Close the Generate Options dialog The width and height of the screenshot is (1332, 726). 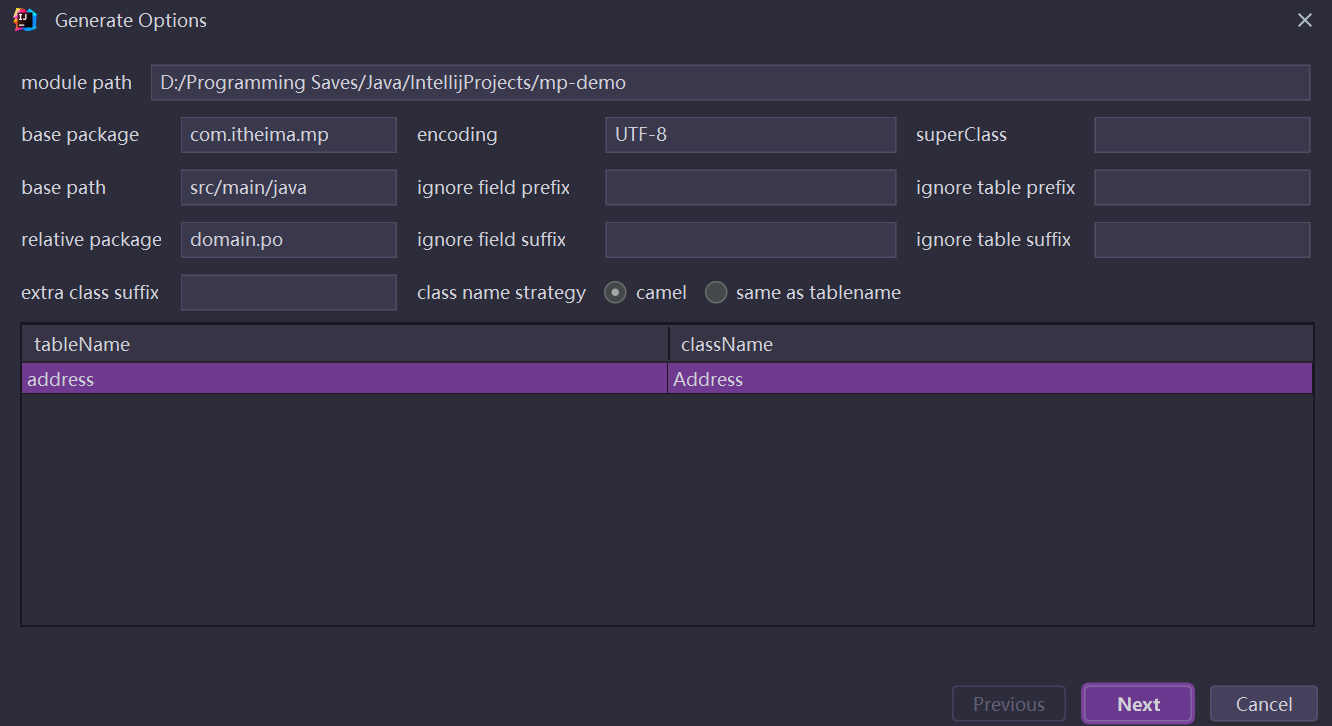coord(1304,20)
